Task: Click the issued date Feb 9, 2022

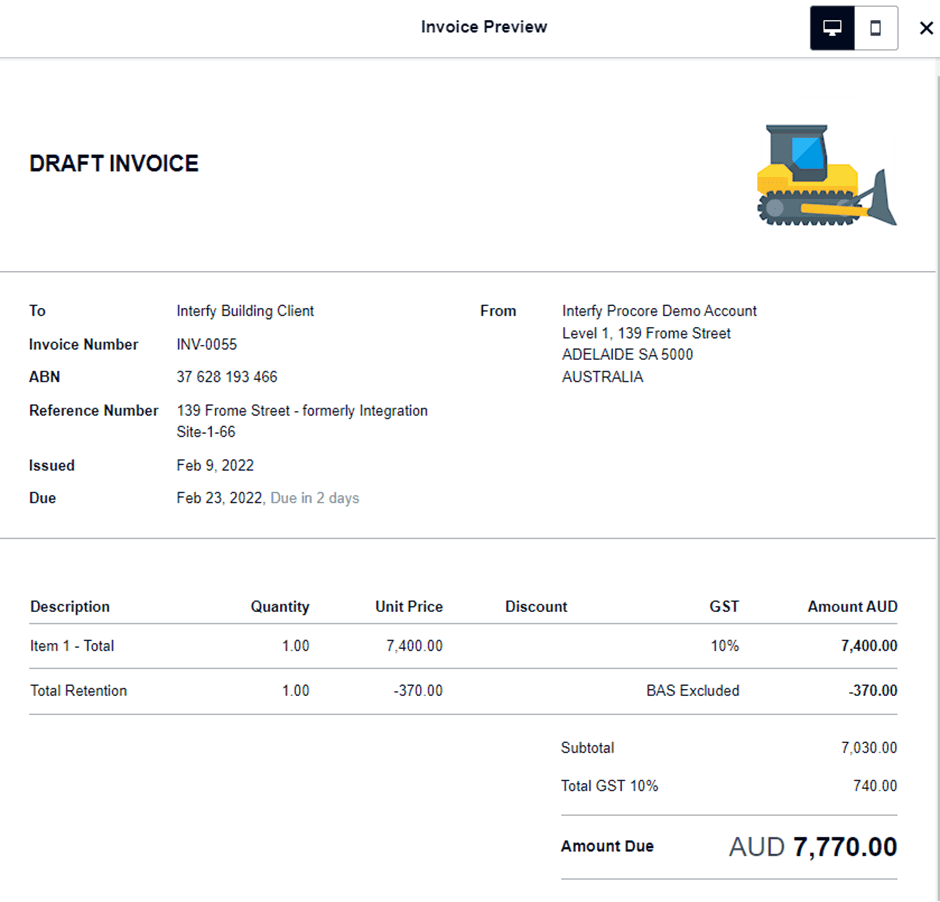Action: click(215, 465)
